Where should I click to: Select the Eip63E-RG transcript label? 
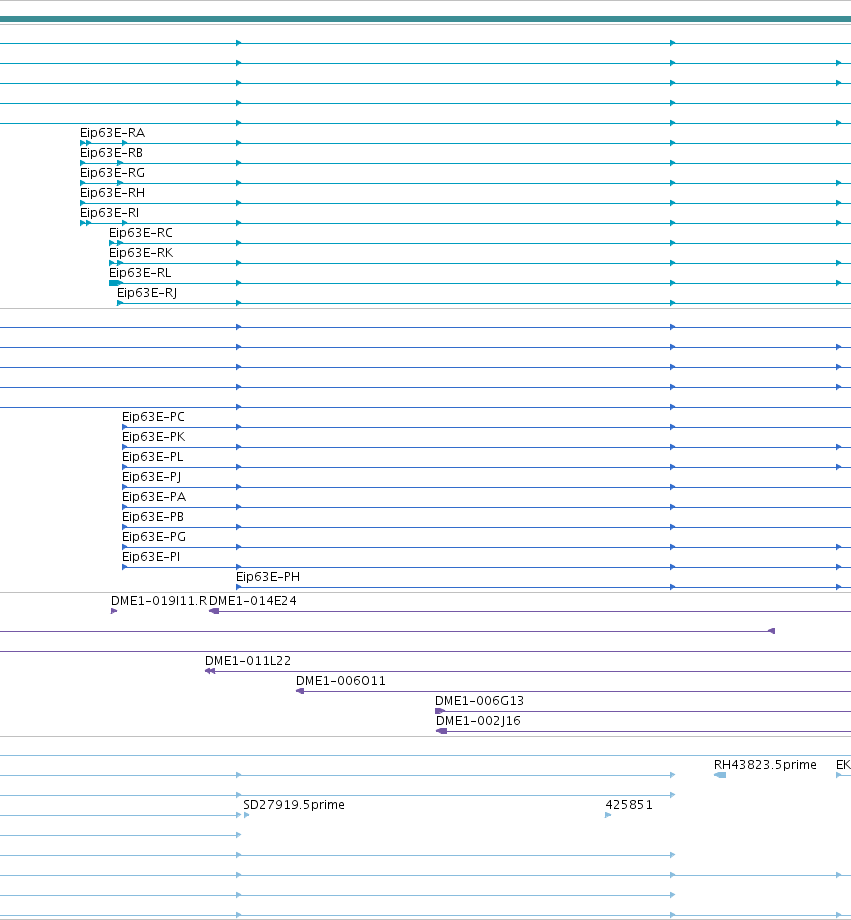click(112, 172)
